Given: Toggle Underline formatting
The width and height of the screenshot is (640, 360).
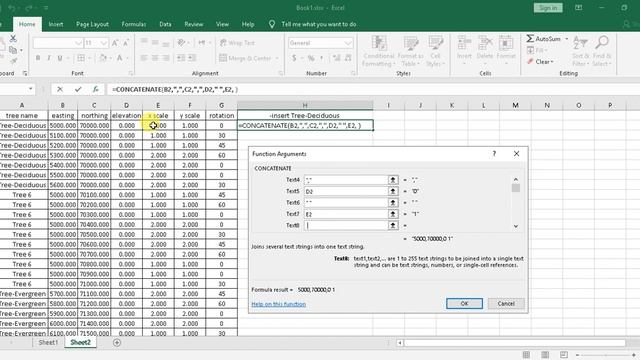Looking at the screenshot, I should [60, 58].
